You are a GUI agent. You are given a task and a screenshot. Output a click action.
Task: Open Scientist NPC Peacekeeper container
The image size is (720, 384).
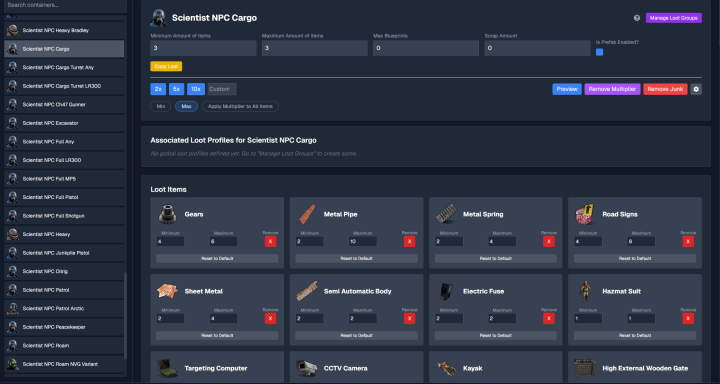point(64,327)
